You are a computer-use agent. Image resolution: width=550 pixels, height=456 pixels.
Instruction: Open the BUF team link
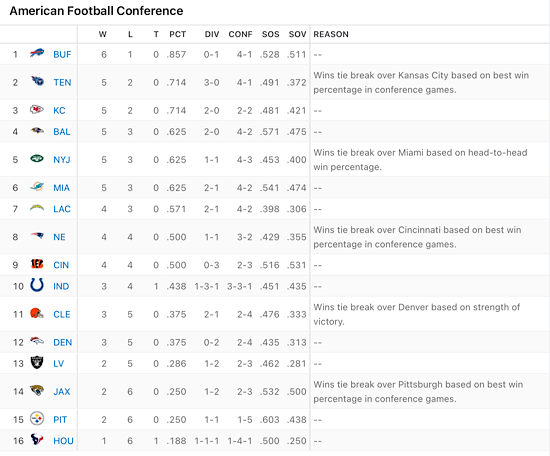[x=62, y=54]
